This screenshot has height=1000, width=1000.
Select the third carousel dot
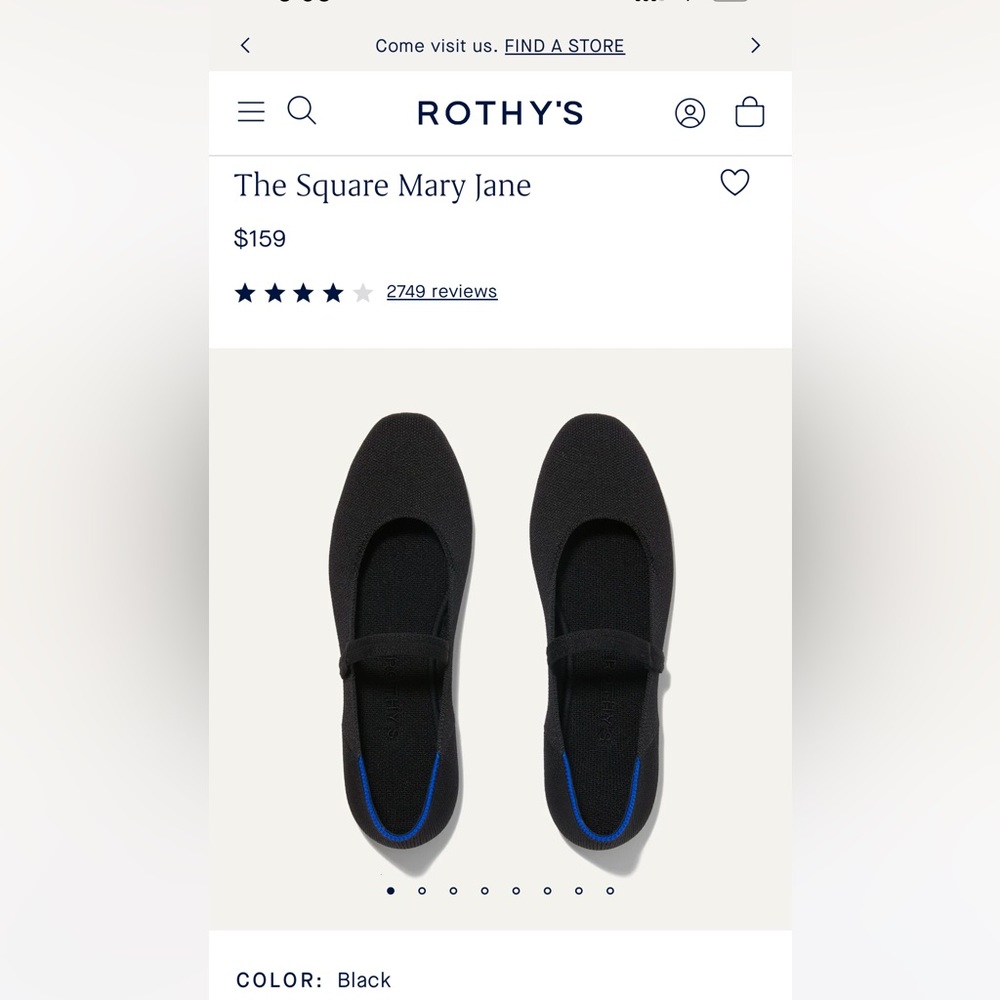(453, 889)
